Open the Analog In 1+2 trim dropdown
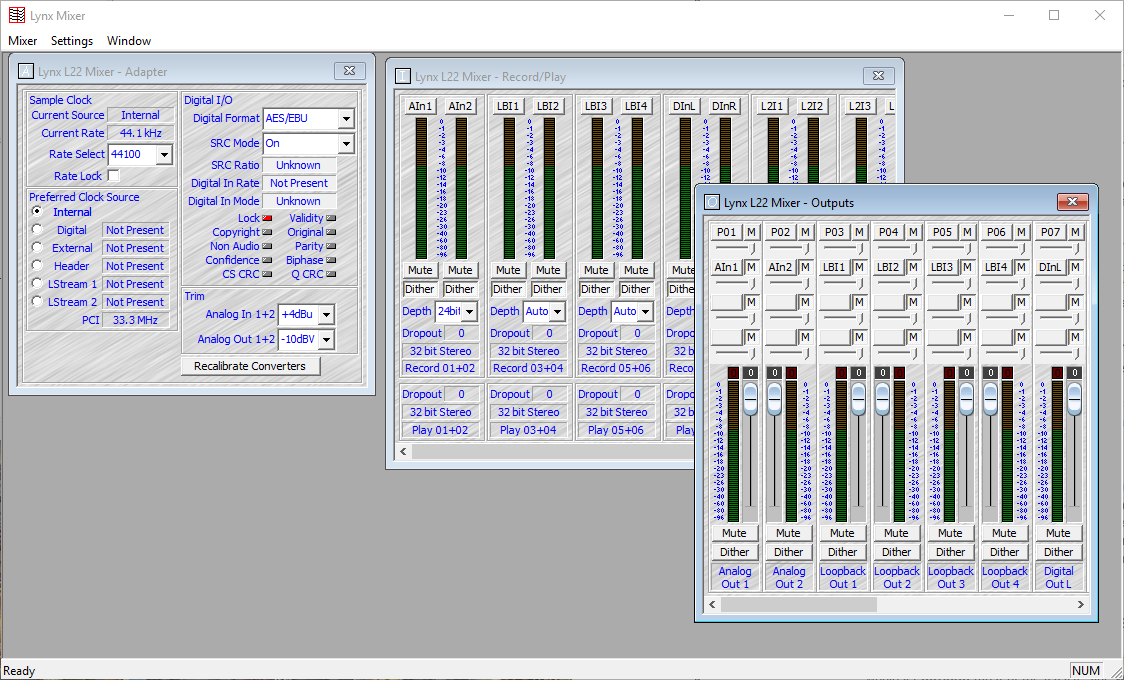The width and height of the screenshot is (1124, 680). pyautogui.click(x=326, y=314)
